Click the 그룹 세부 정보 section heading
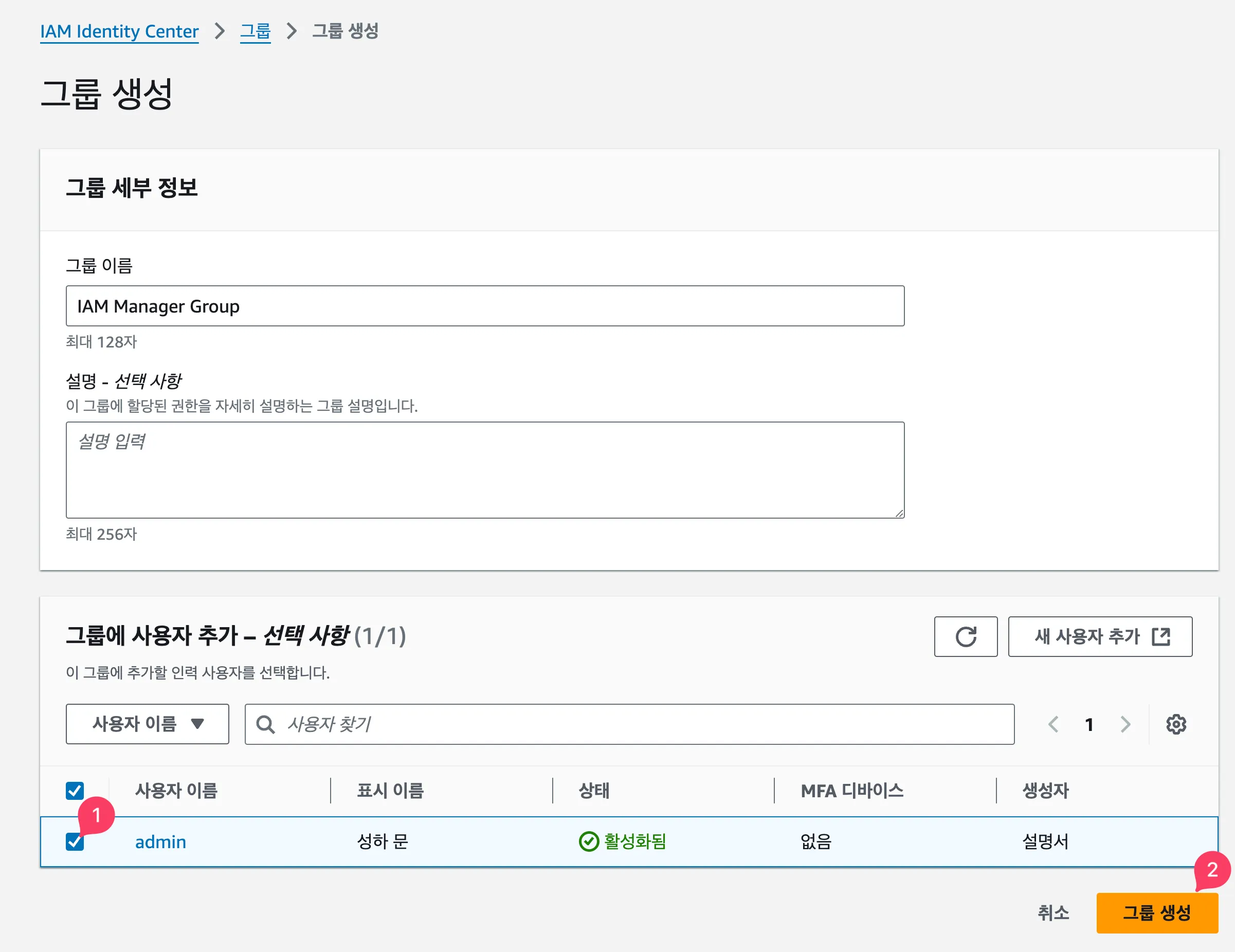The image size is (1235, 952). (132, 188)
